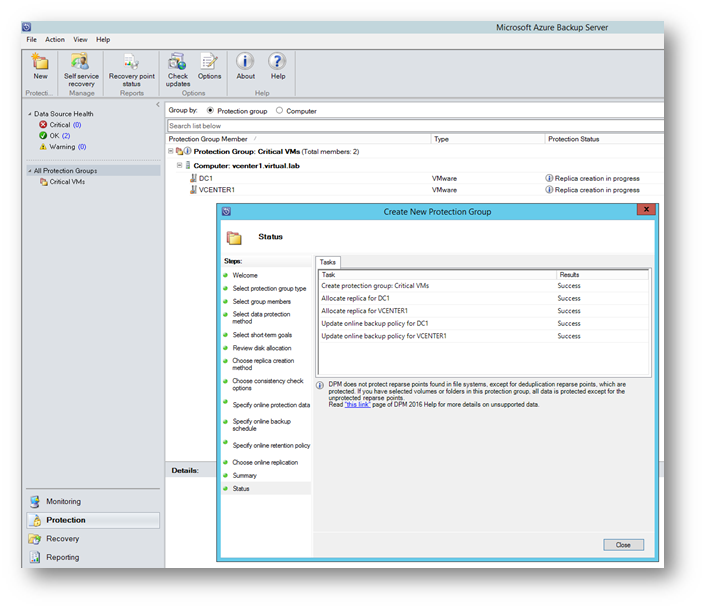Screen dimensions: 706x610
Task: Collapse the Data Source Health tree
Action: 30,114
